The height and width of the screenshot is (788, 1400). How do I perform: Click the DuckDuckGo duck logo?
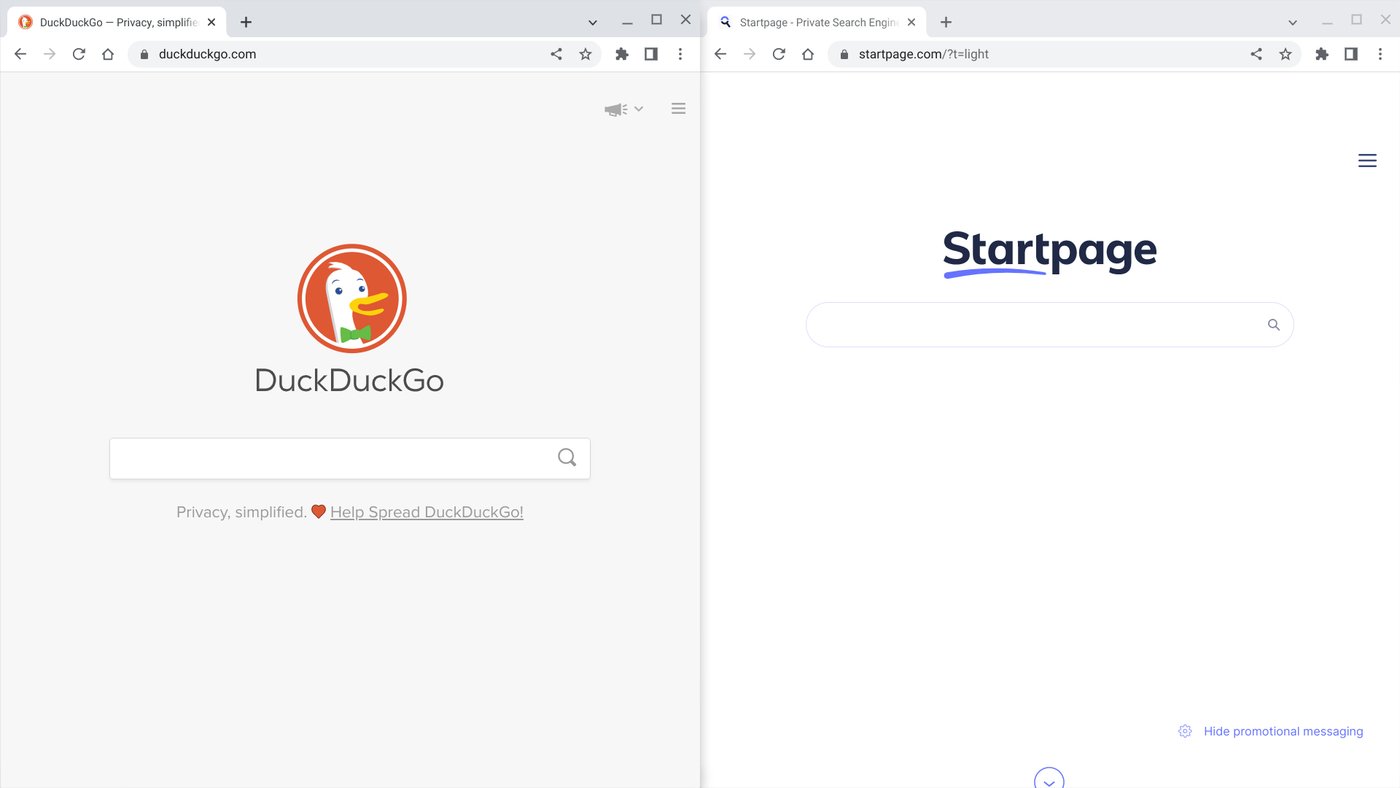(351, 298)
